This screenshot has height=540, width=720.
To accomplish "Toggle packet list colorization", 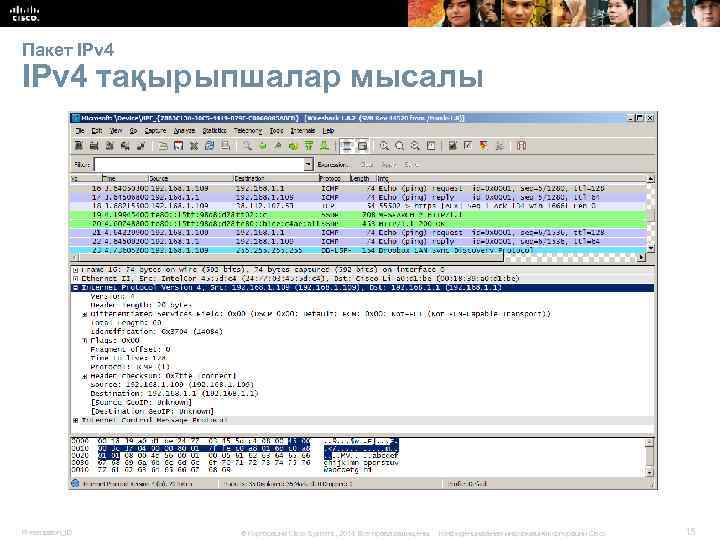I will coord(347,146).
